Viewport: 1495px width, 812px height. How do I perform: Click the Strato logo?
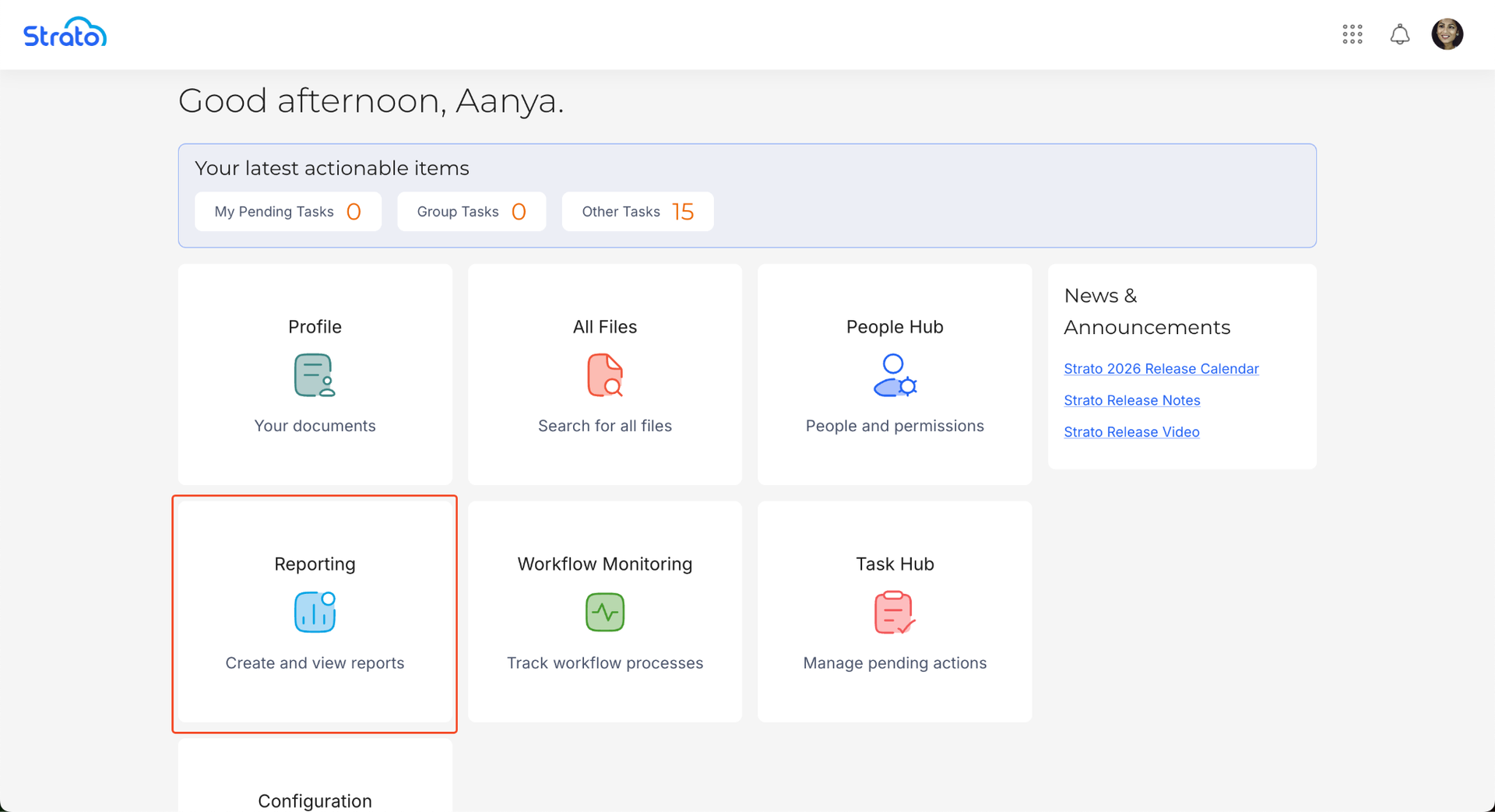[65, 33]
